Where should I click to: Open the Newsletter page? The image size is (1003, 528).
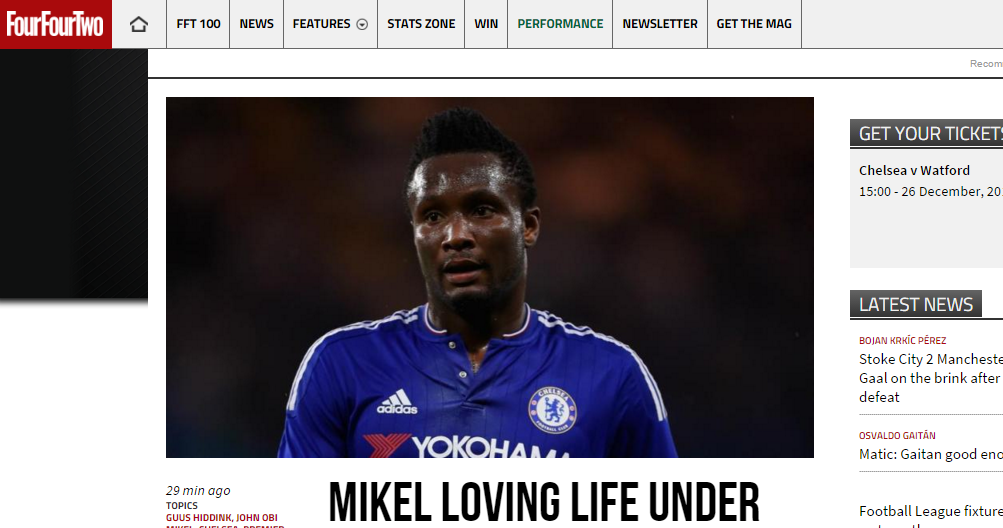coord(660,24)
